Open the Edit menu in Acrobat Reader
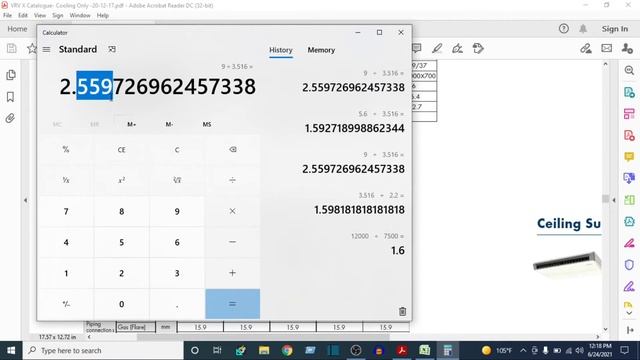 tap(23, 16)
